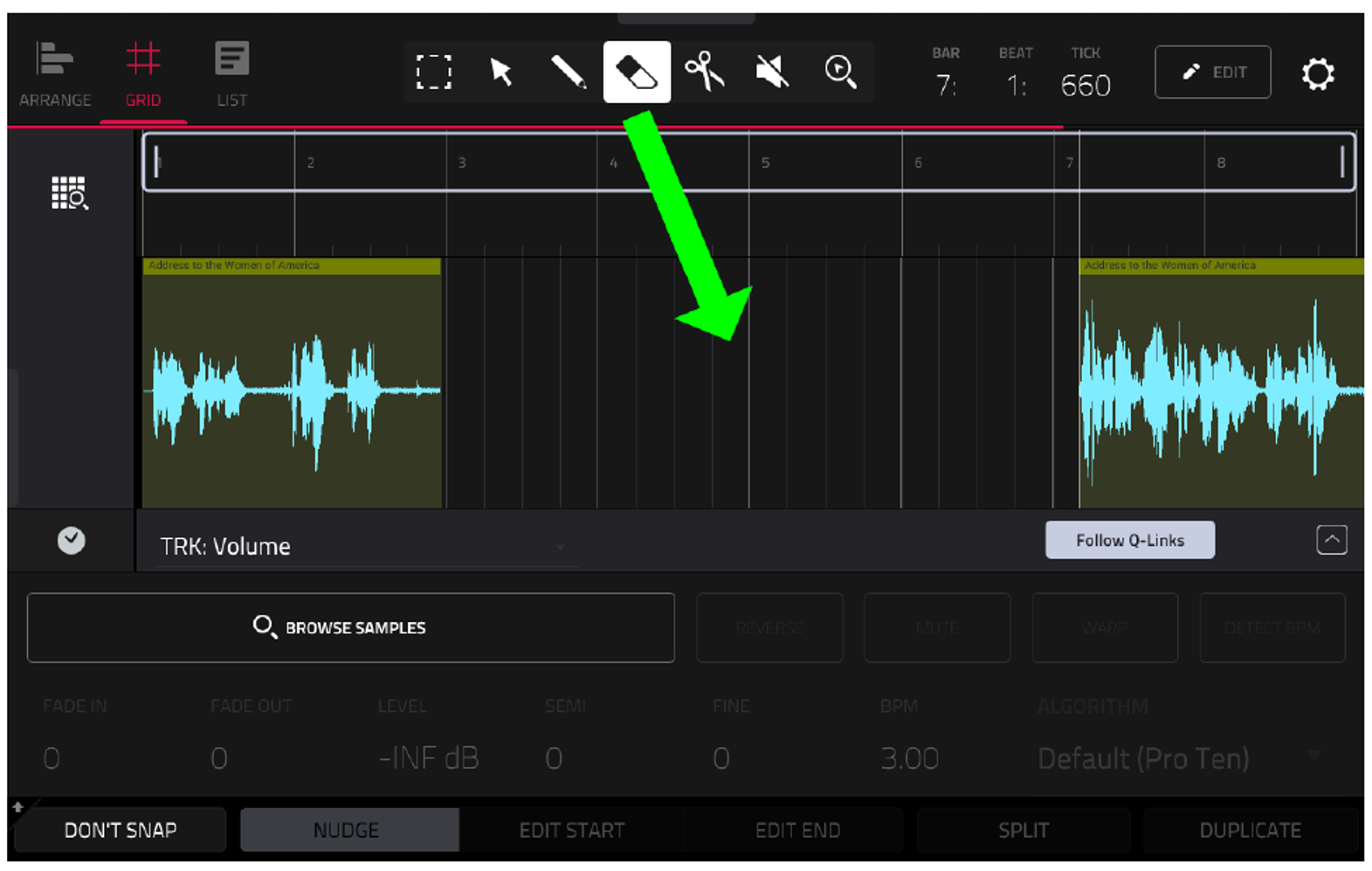1372x871 pixels.
Task: Click bar 5 marker in the timeline ruler
Action: tap(765, 162)
